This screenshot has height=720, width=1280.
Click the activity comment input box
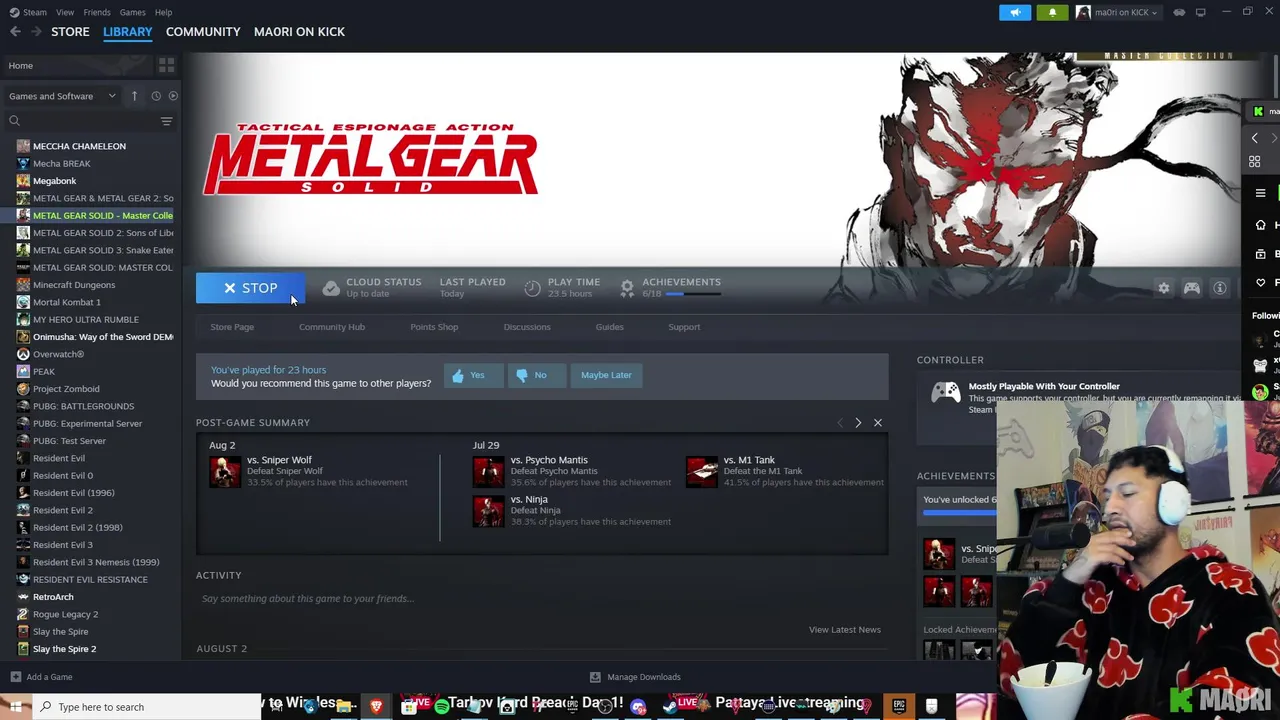click(542, 599)
